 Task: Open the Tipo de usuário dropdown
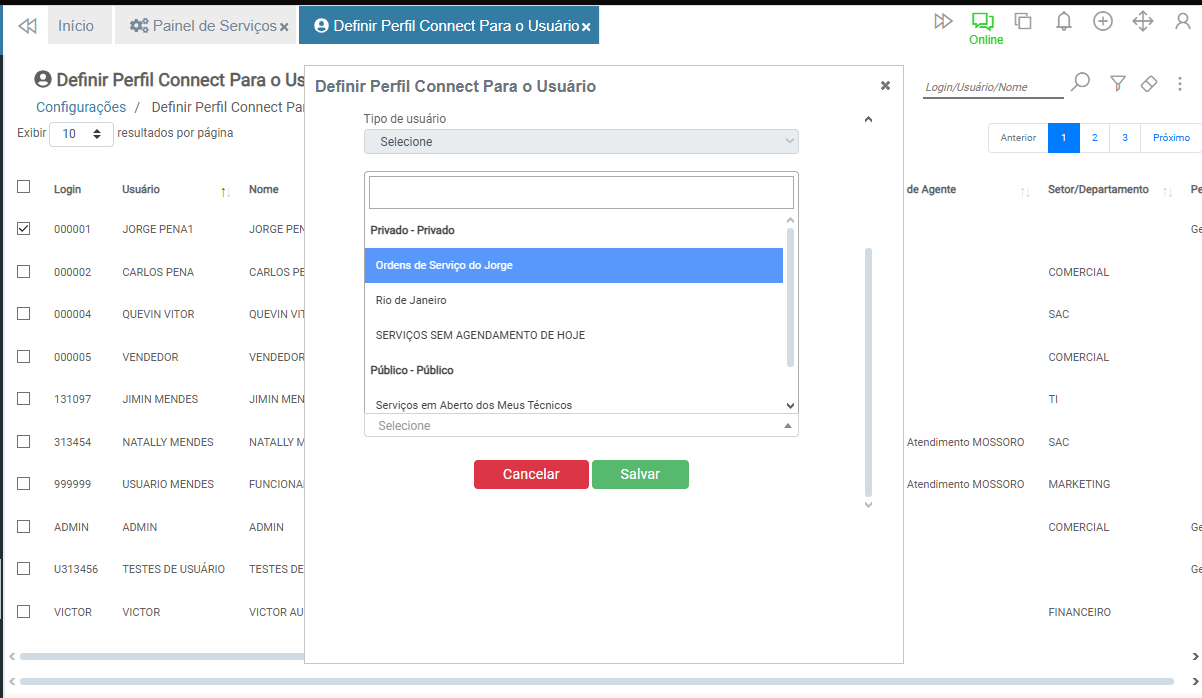click(x=581, y=142)
